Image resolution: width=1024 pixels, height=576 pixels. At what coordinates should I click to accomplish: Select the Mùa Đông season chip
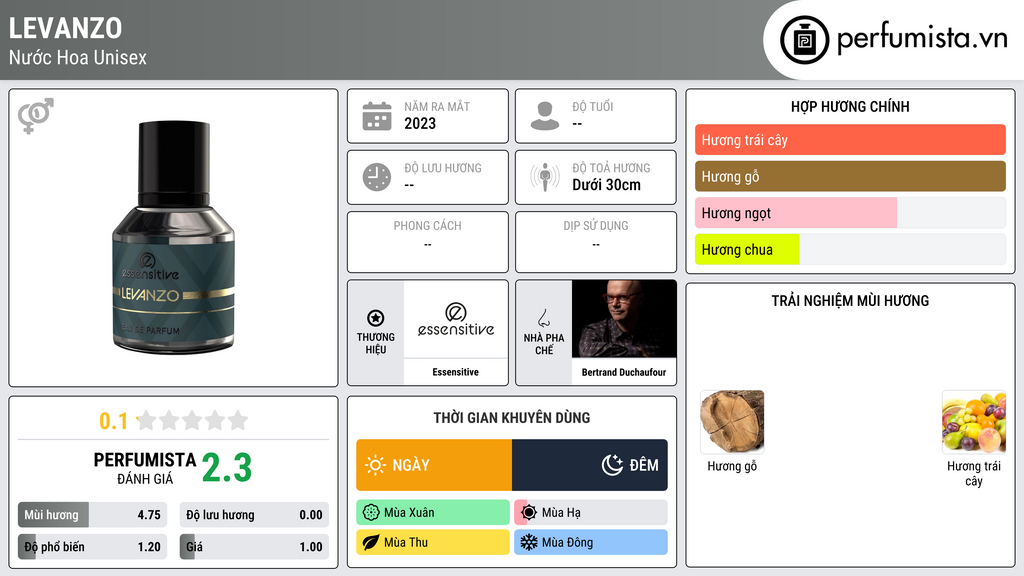click(591, 542)
